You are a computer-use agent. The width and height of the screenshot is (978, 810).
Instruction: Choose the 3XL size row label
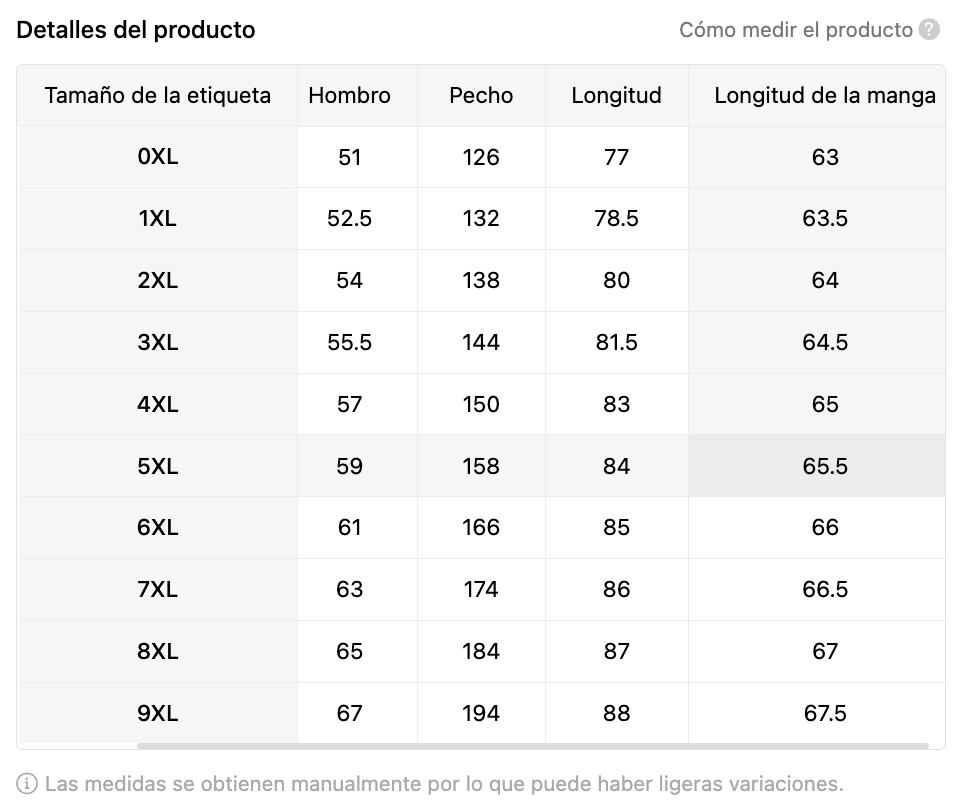tap(158, 343)
